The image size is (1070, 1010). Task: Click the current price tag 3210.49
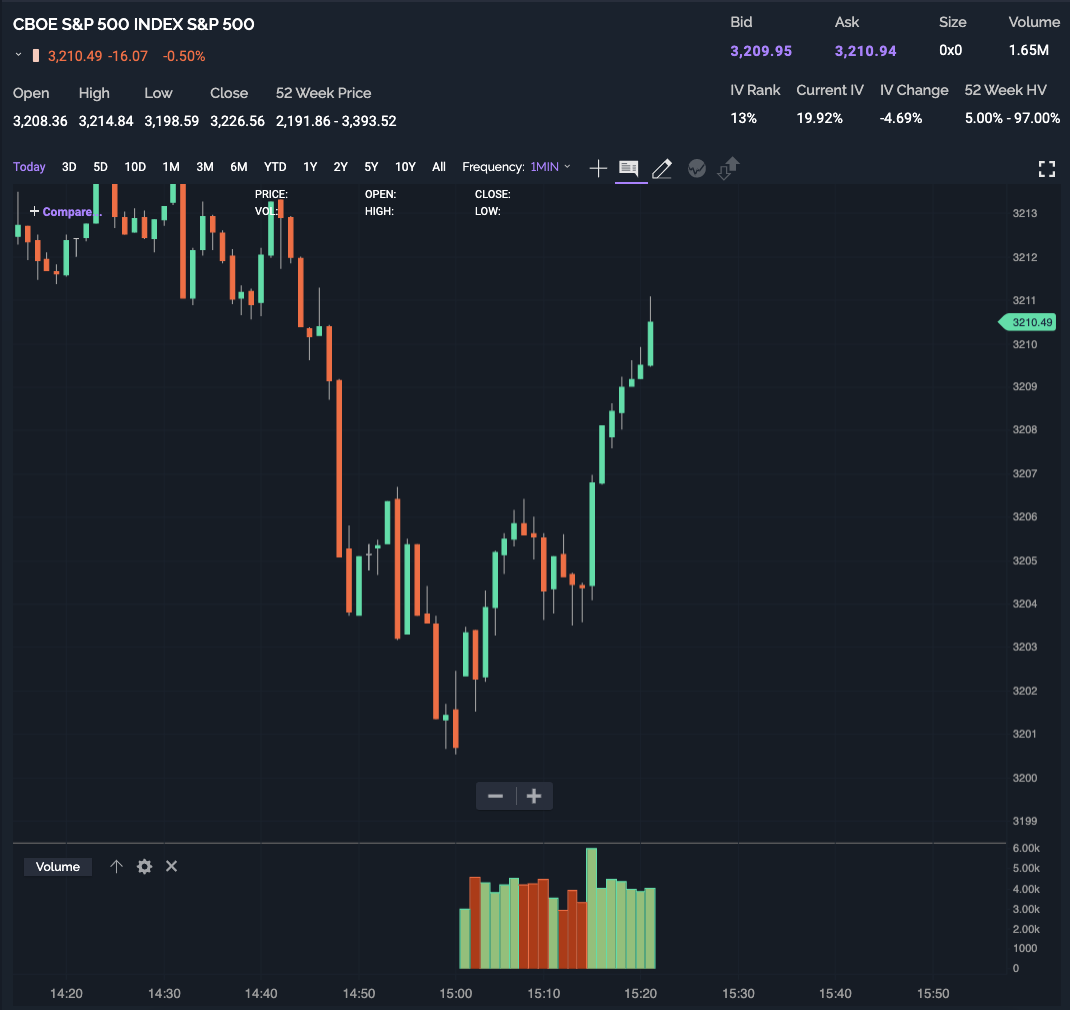1028,322
